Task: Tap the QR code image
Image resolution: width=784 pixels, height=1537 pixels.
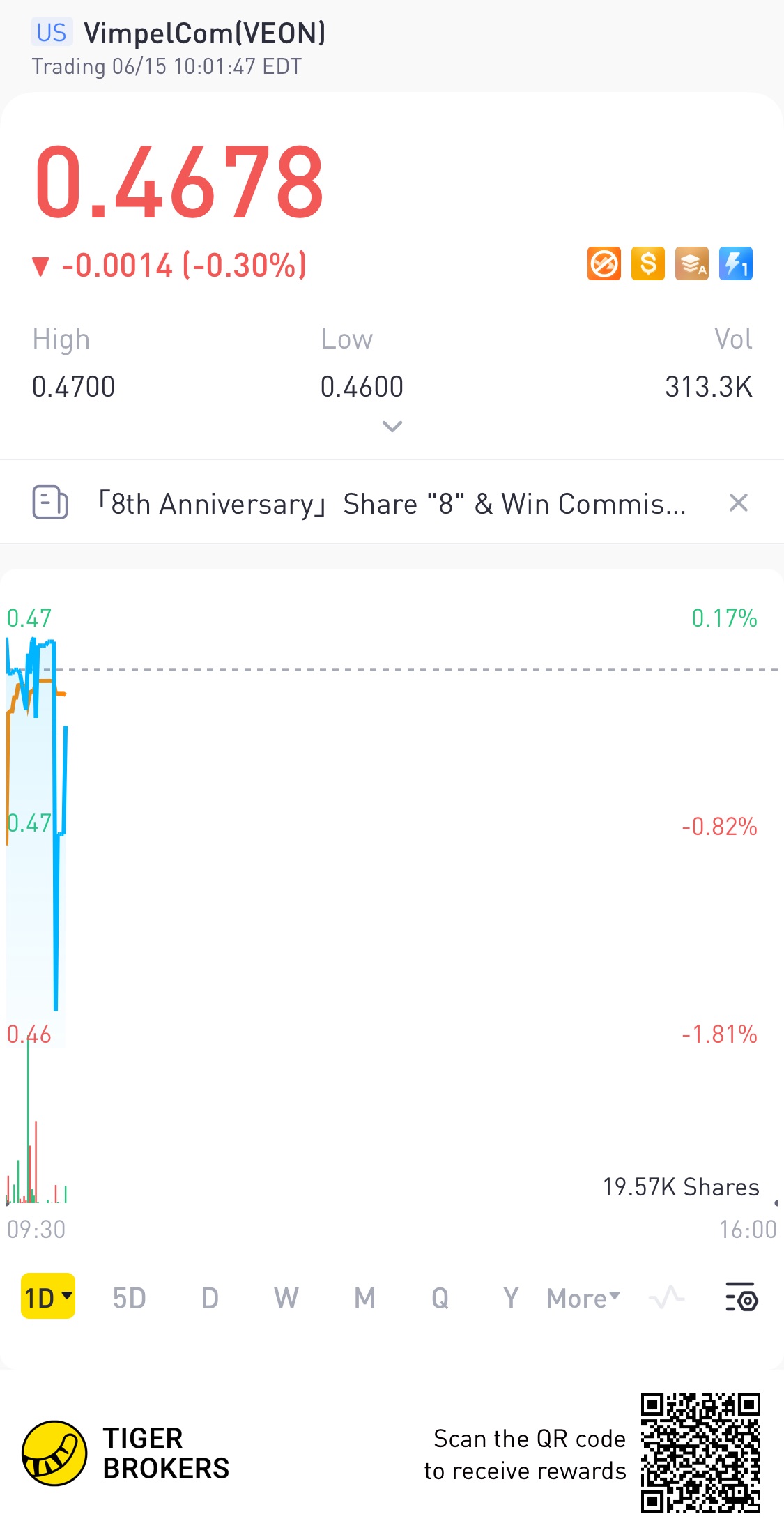Action: (x=700, y=1453)
